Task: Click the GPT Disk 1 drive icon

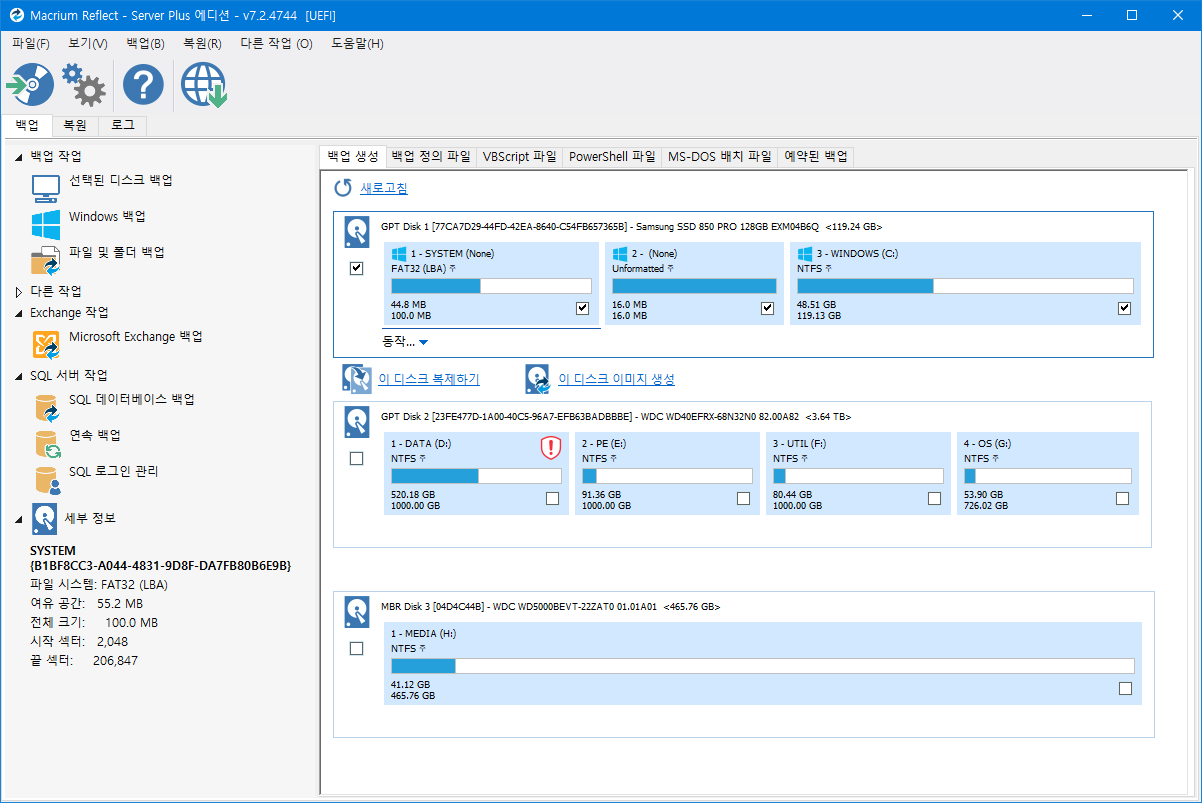Action: point(357,232)
